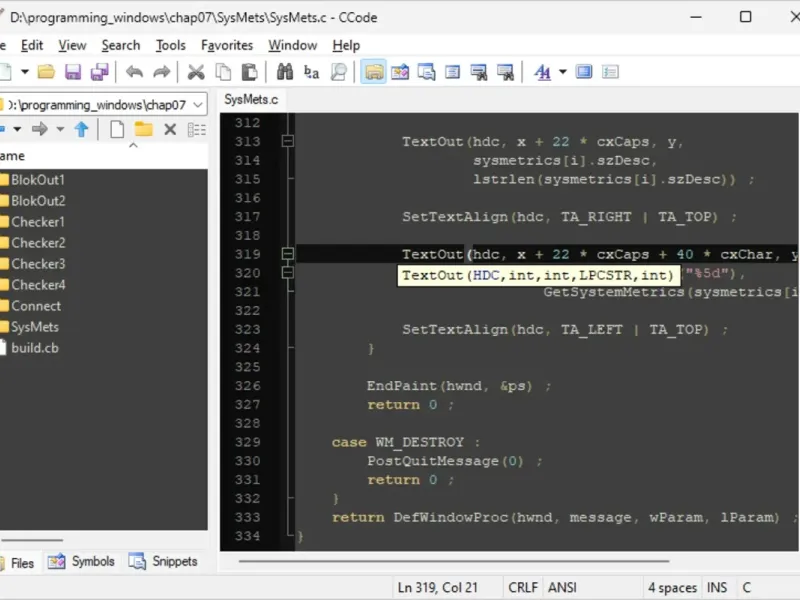800x600 pixels.
Task: Click the 4 spaces indentation indicator
Action: coord(672,588)
